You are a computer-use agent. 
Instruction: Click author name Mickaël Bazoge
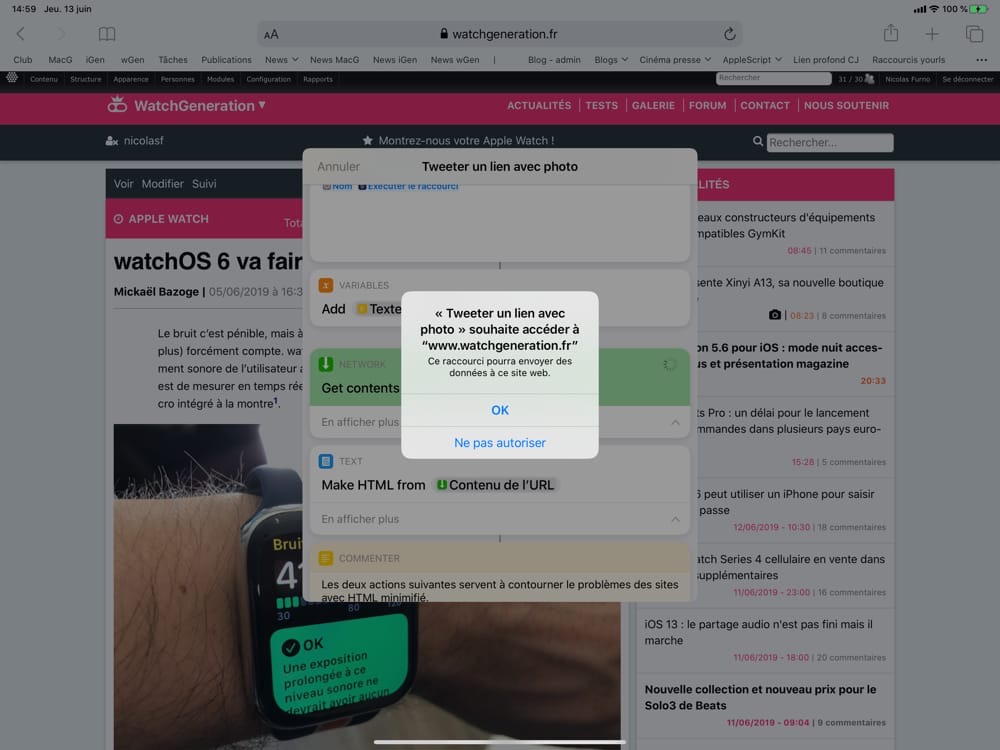point(156,291)
